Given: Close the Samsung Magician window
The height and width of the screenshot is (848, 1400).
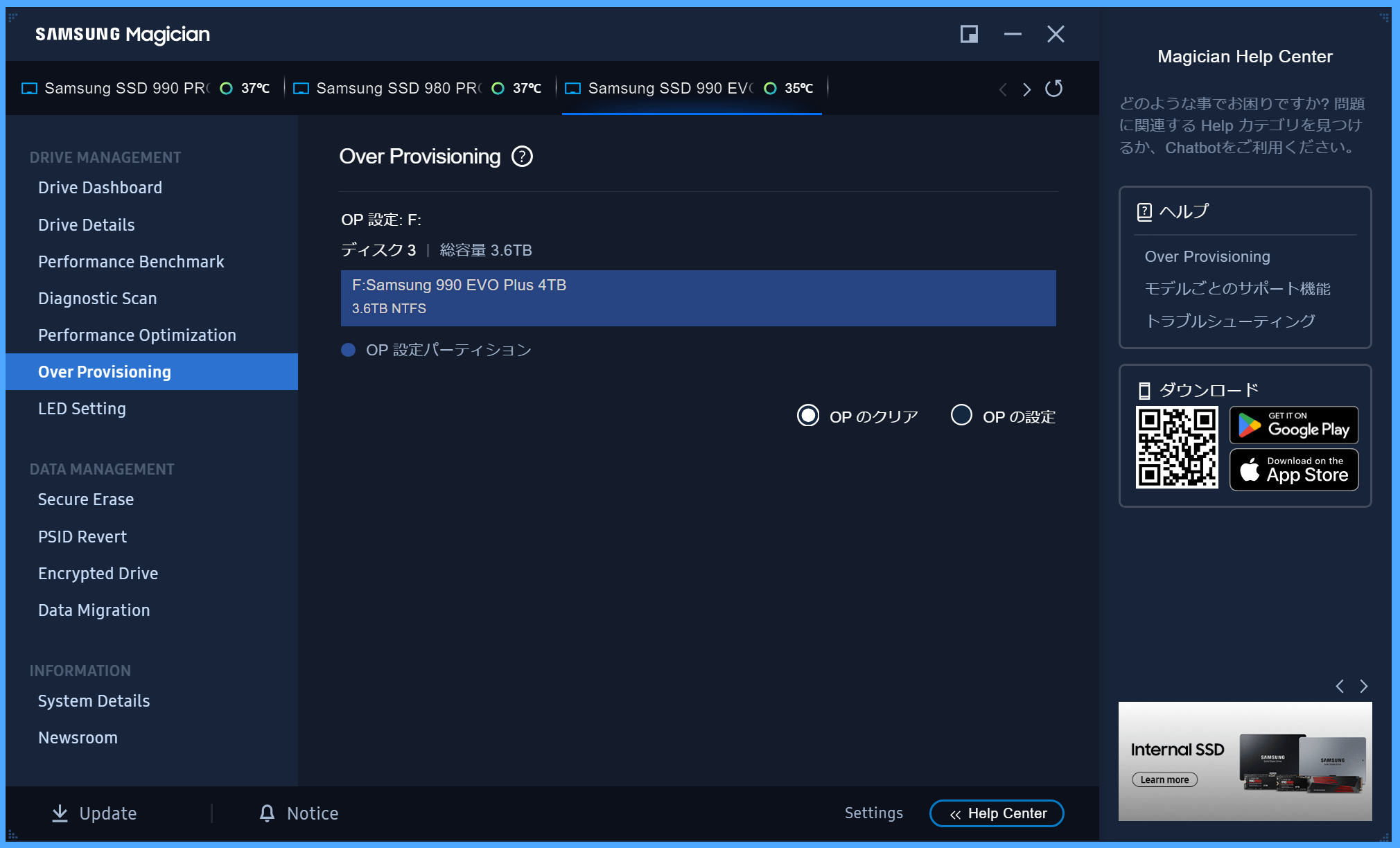Looking at the screenshot, I should click(x=1056, y=34).
